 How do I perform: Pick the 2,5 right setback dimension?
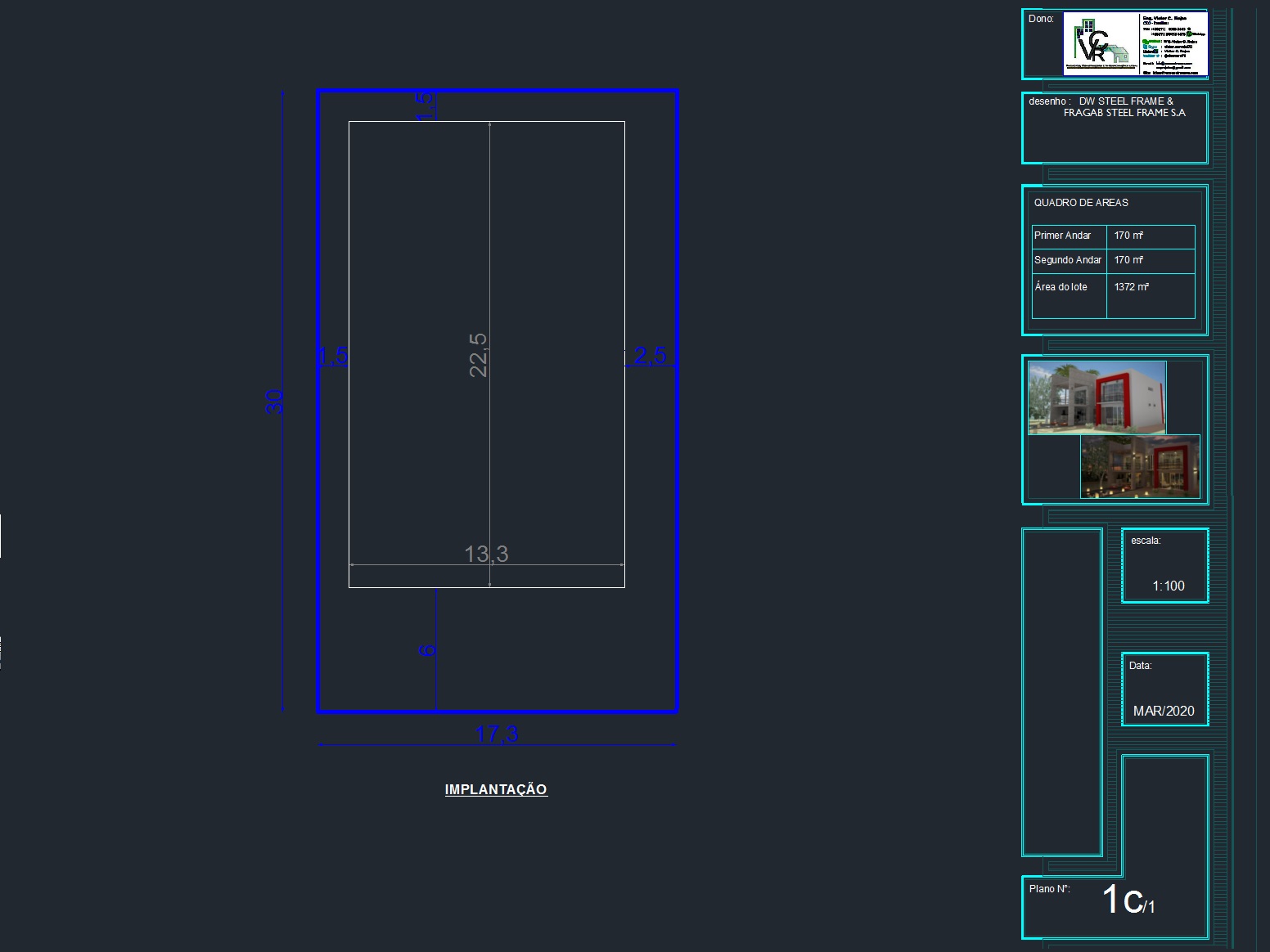click(650, 355)
